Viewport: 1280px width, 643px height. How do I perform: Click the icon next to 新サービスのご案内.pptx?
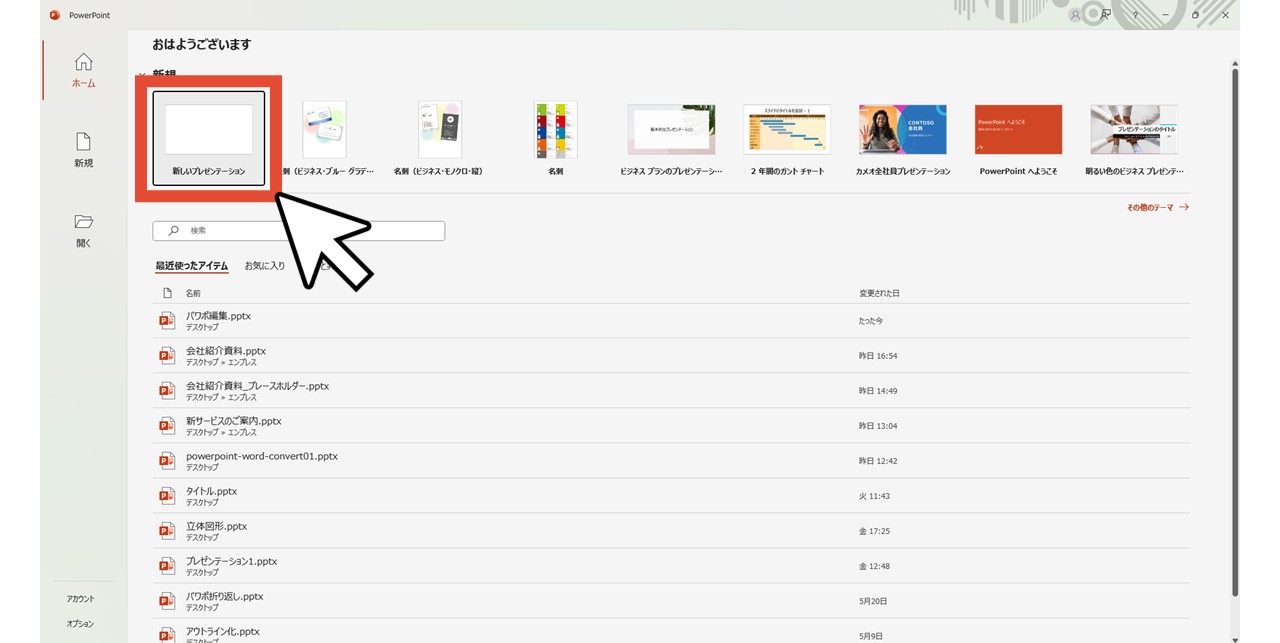coord(167,425)
